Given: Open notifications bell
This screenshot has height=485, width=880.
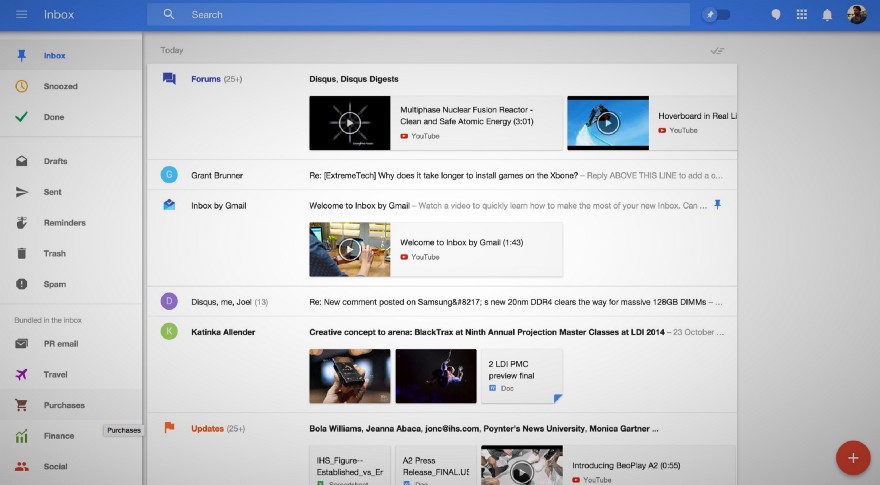Looking at the screenshot, I should point(827,15).
